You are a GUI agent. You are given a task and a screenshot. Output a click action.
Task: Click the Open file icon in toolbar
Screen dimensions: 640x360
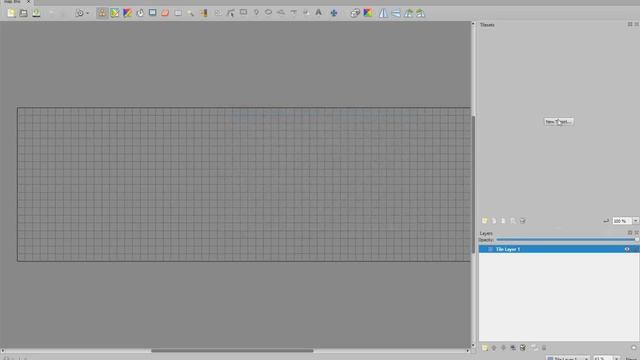click(x=24, y=13)
